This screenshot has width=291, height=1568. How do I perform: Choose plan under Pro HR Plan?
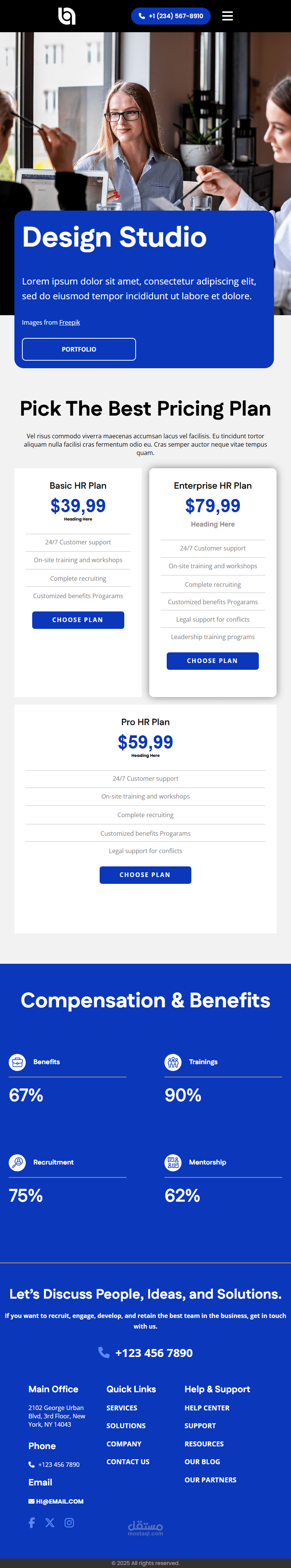[x=145, y=875]
